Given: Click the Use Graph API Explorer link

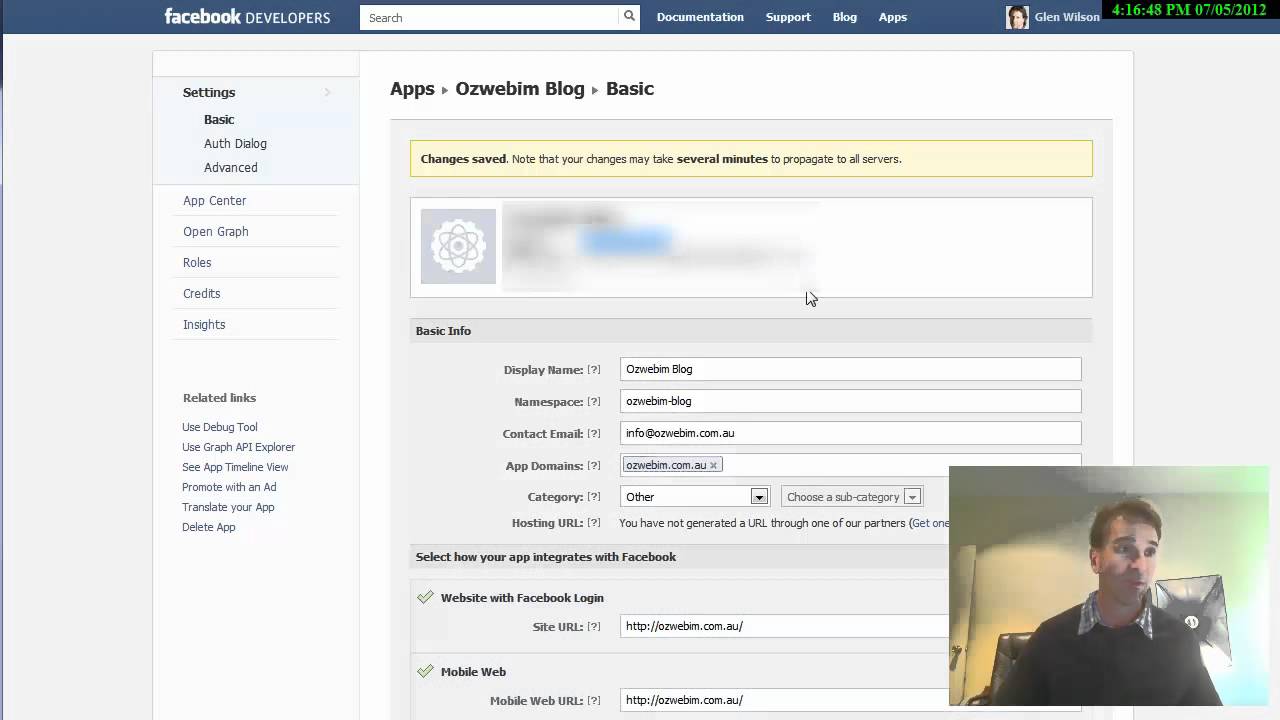Looking at the screenshot, I should tap(238, 447).
